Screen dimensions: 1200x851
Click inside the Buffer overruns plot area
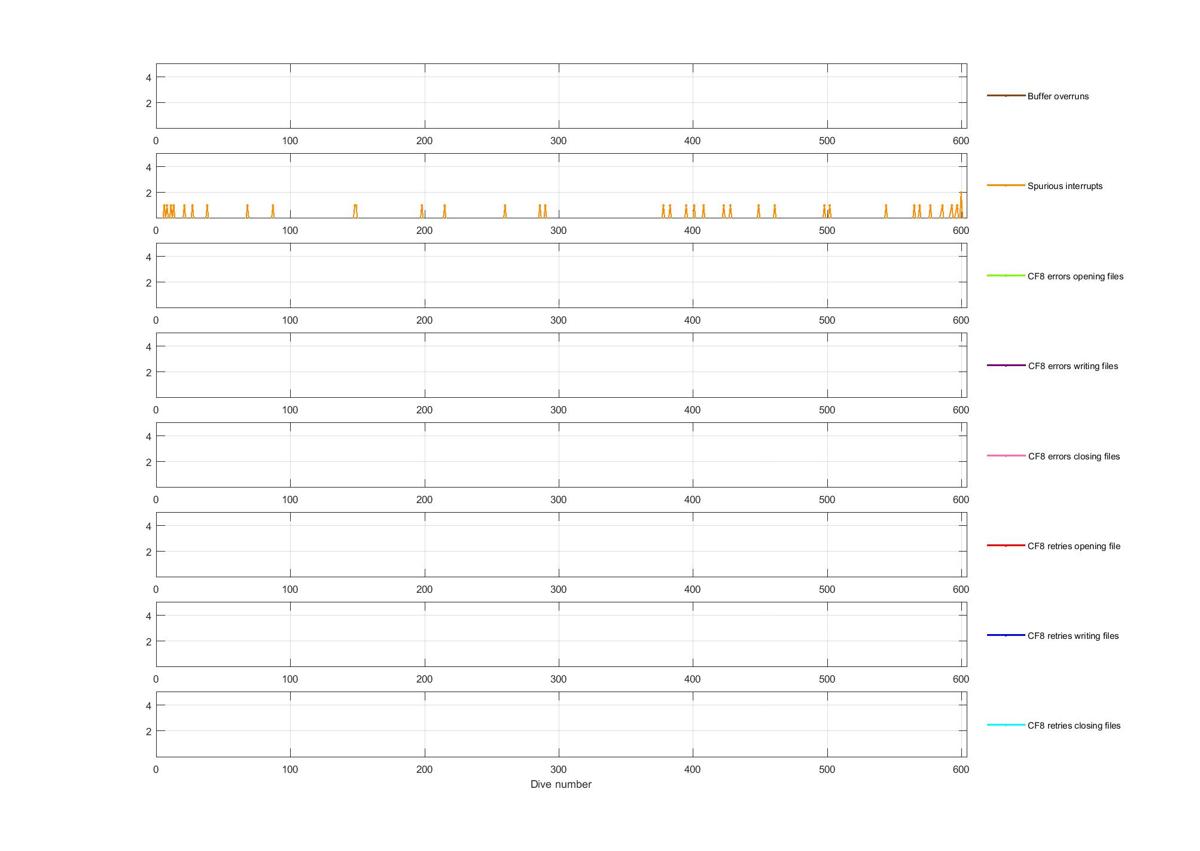(561, 96)
